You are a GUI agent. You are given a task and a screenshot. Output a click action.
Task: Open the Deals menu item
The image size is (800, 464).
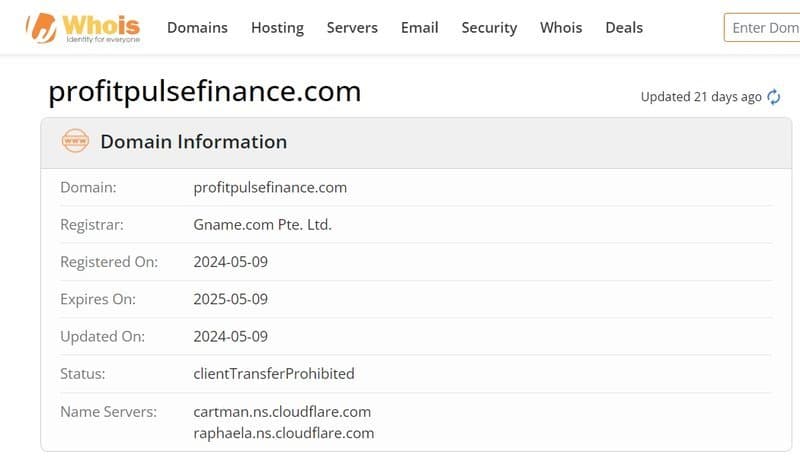624,28
